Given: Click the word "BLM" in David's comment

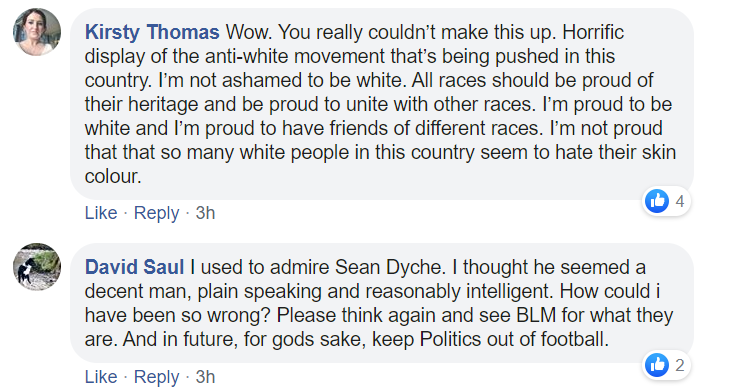Looking at the screenshot, I should [536, 315].
